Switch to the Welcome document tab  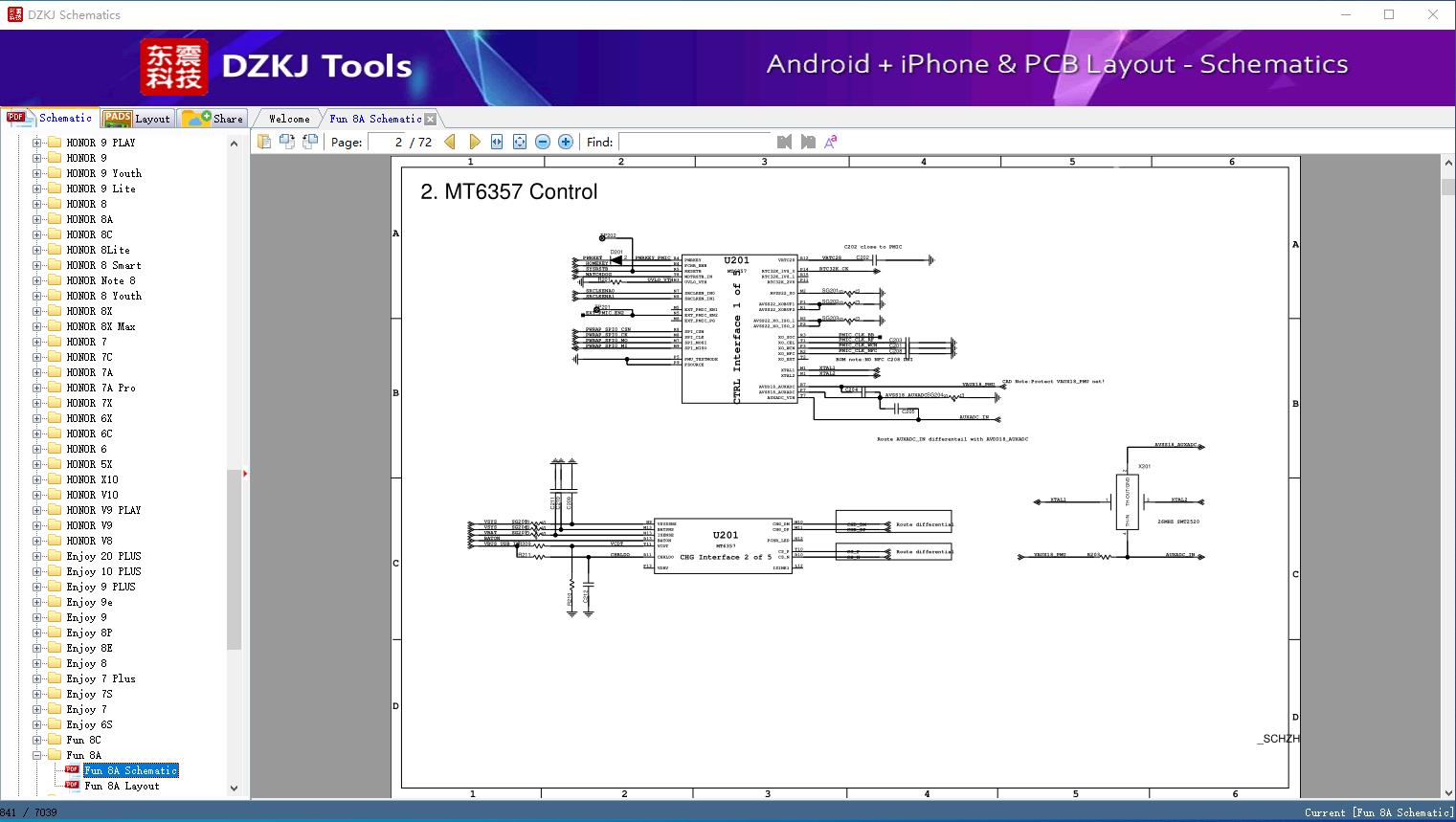[x=289, y=119]
